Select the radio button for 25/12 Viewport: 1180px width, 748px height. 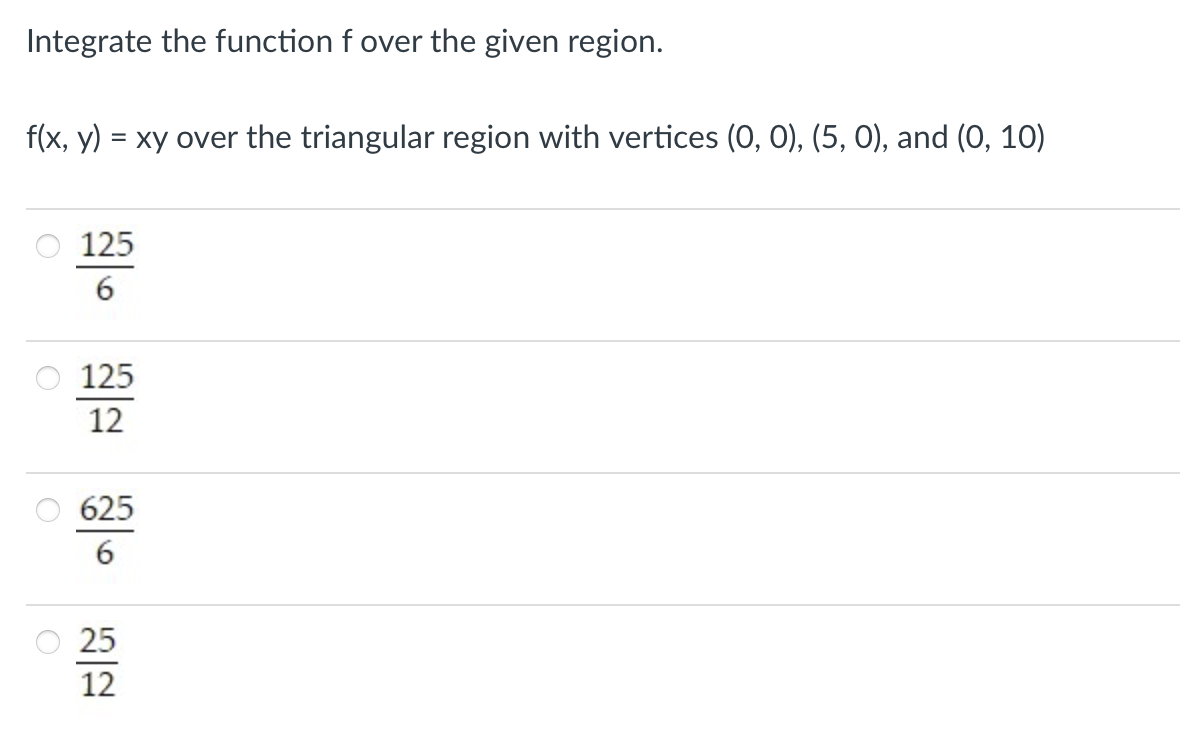click(46, 644)
